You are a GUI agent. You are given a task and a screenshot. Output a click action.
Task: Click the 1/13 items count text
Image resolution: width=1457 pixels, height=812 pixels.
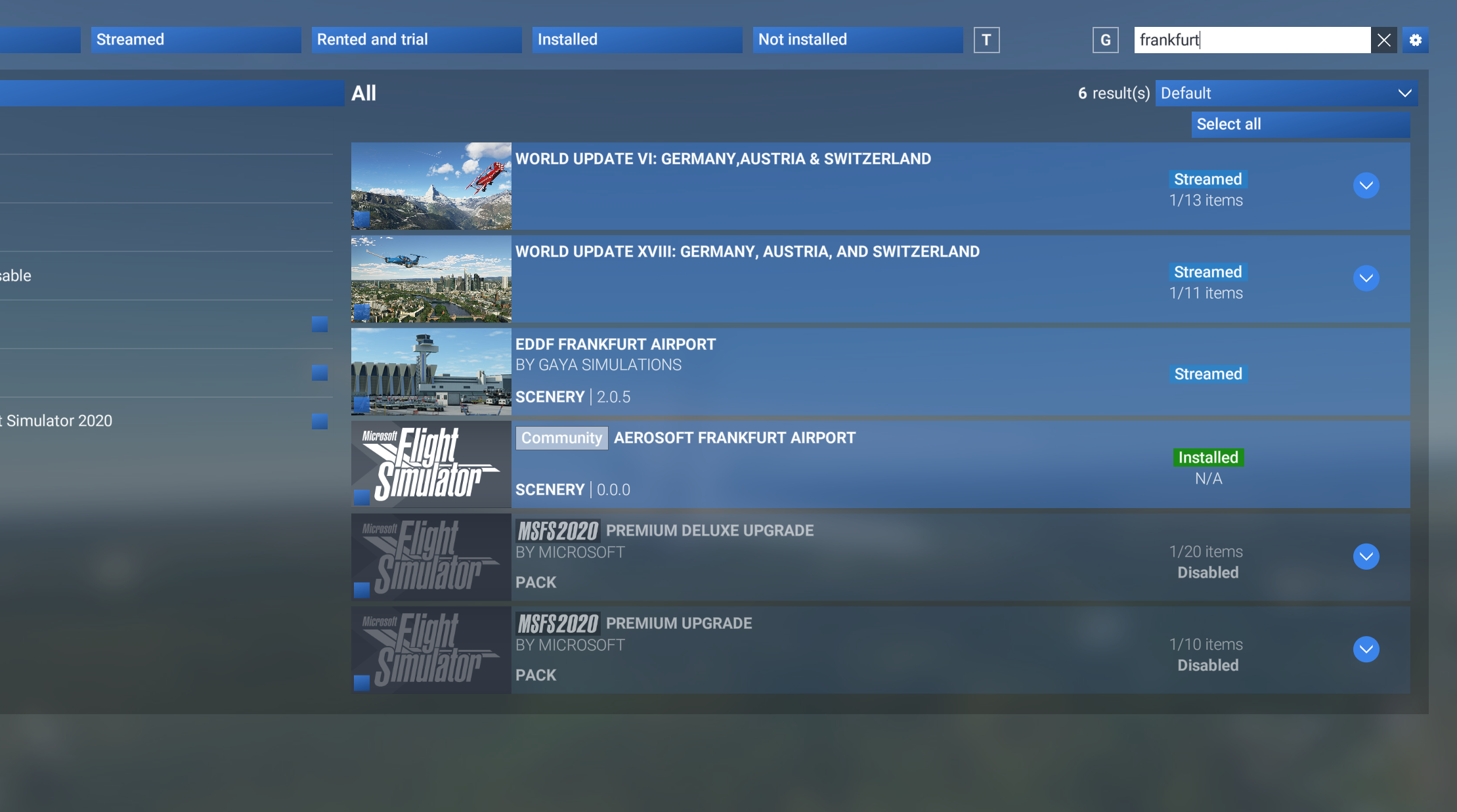coord(1206,200)
